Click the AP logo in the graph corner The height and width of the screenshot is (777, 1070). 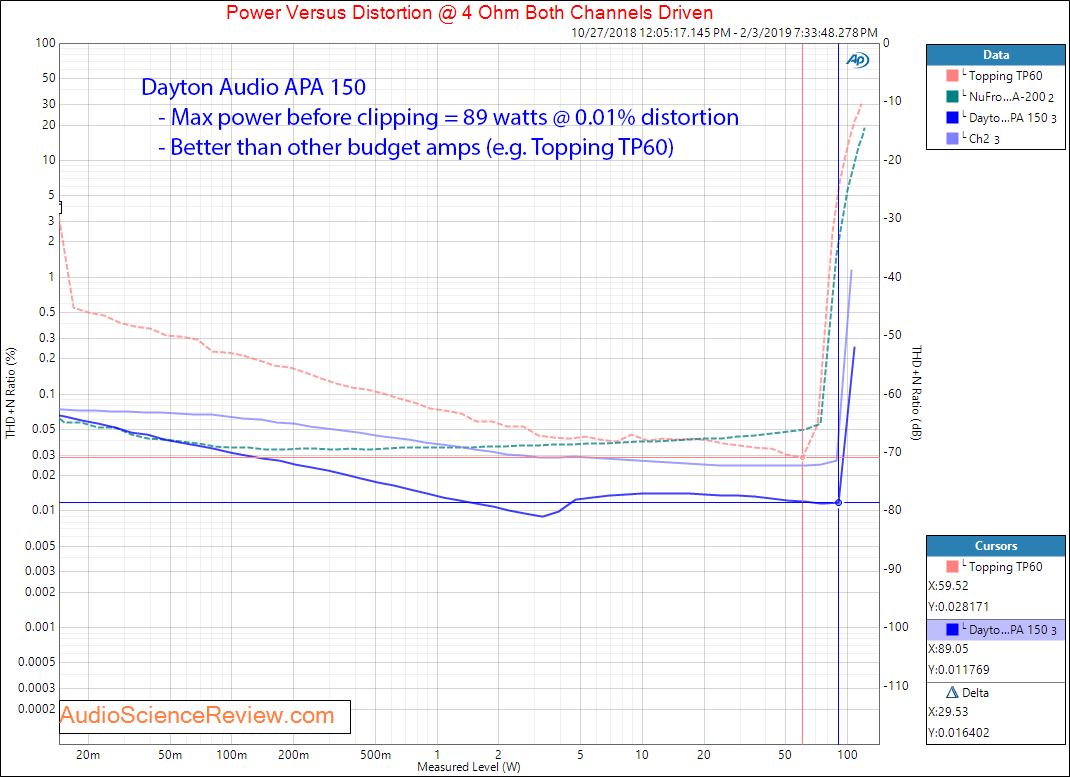click(x=857, y=60)
